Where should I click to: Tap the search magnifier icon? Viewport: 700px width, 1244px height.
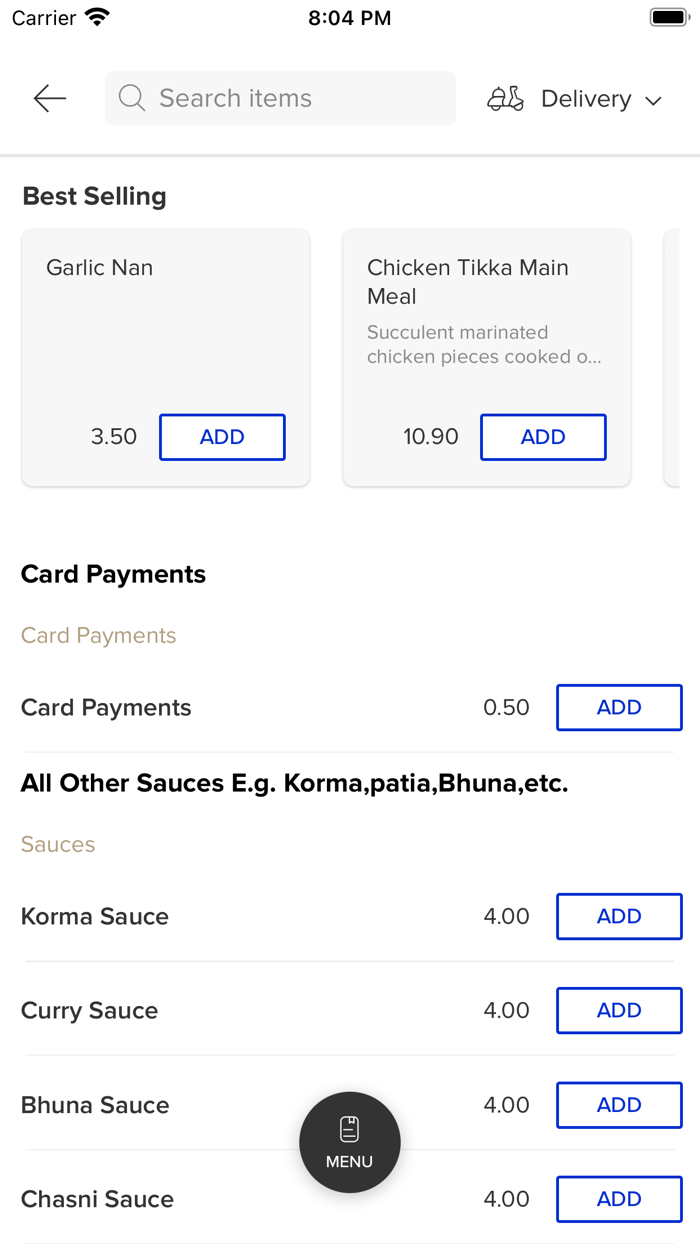[131, 98]
